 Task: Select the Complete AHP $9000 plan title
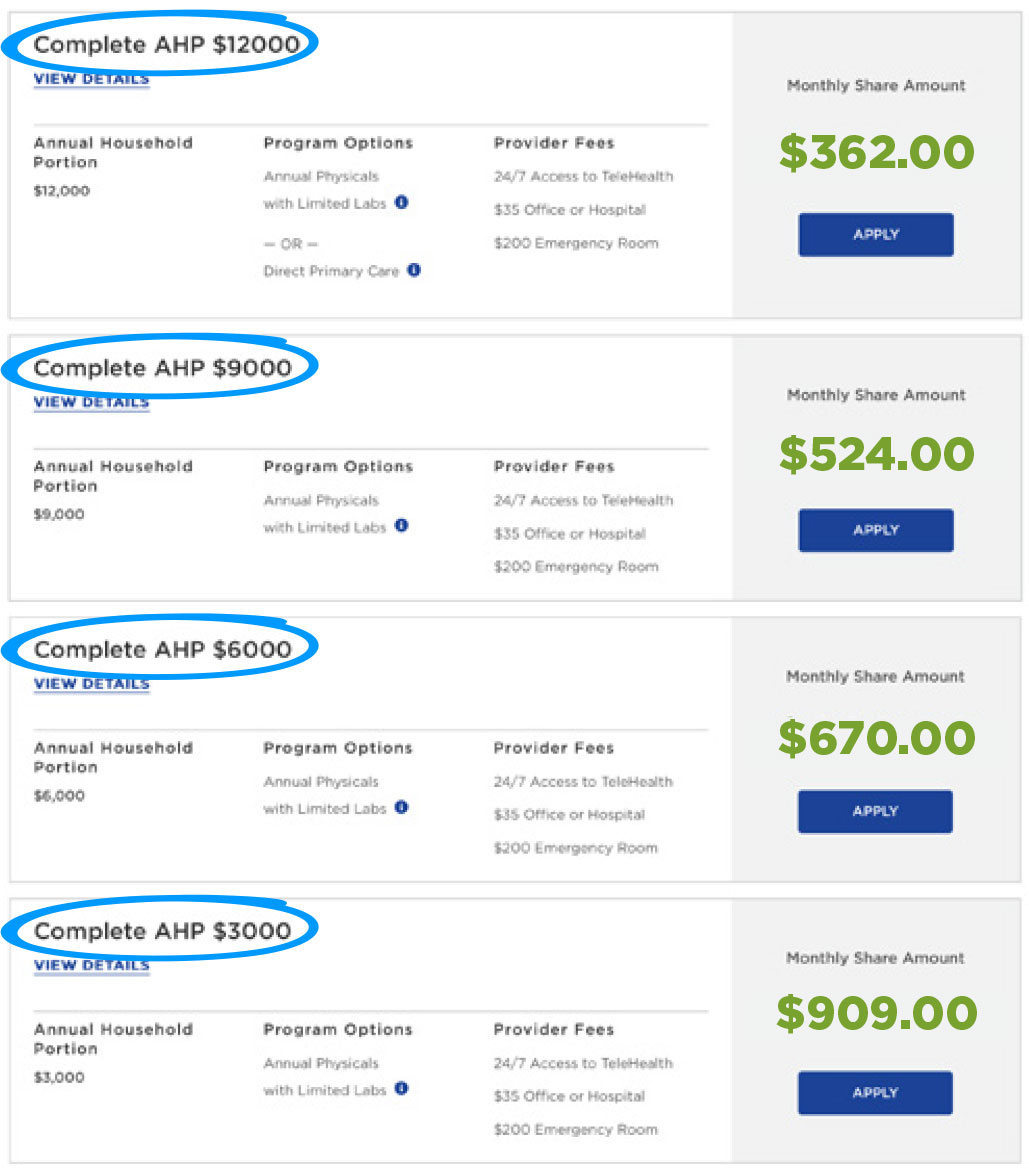162,368
